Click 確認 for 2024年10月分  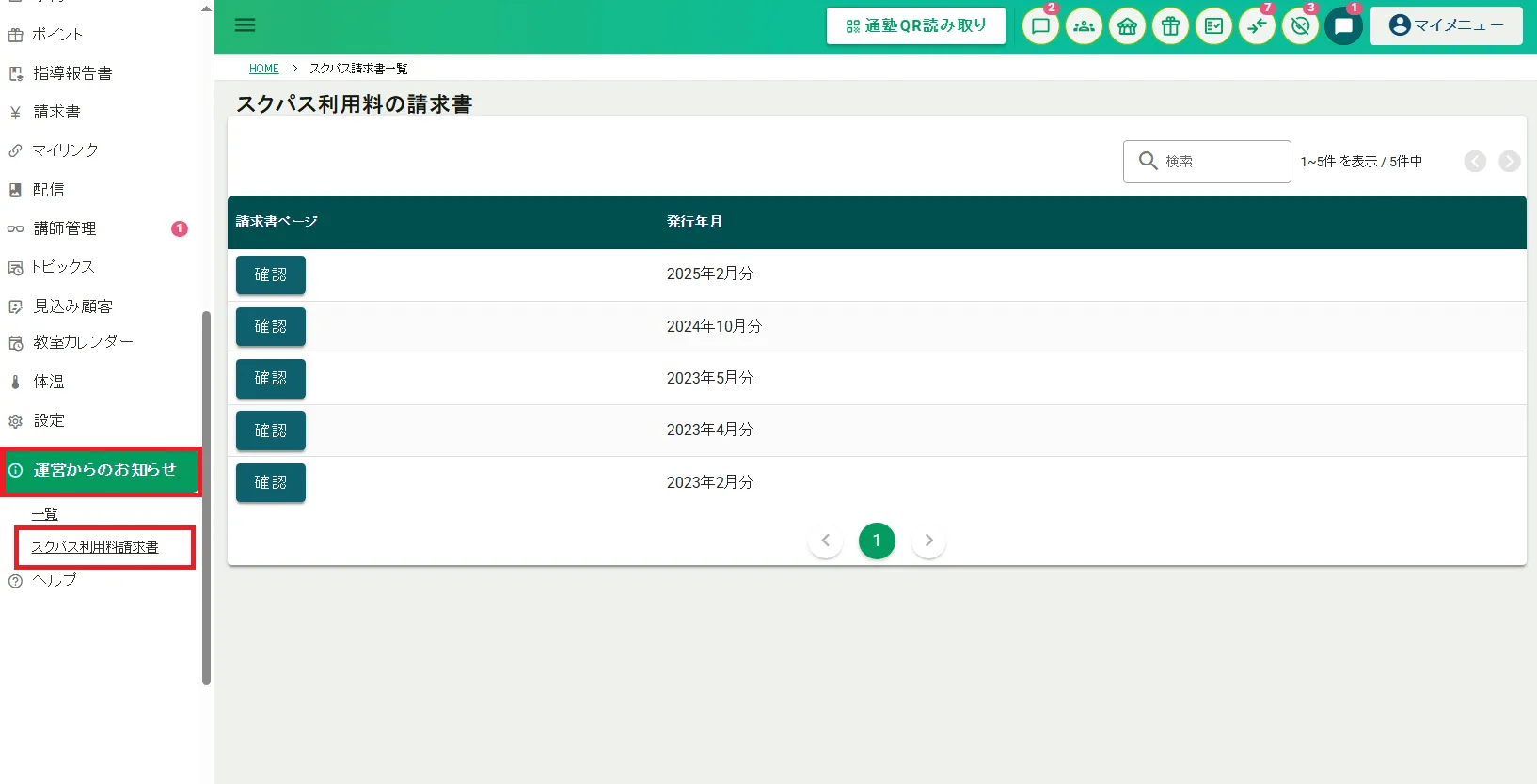271,326
